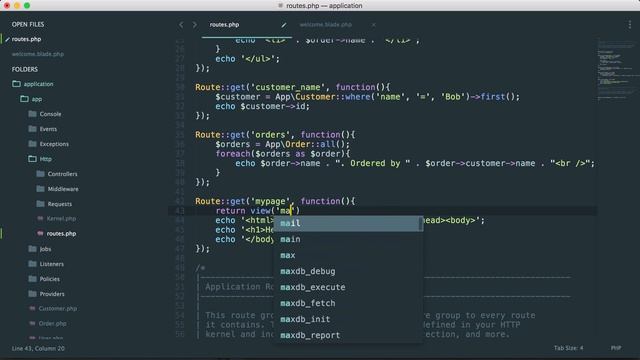Place cursor on the foreach line
Viewport: 640px width, 360px height.
pyautogui.click(x=283, y=154)
